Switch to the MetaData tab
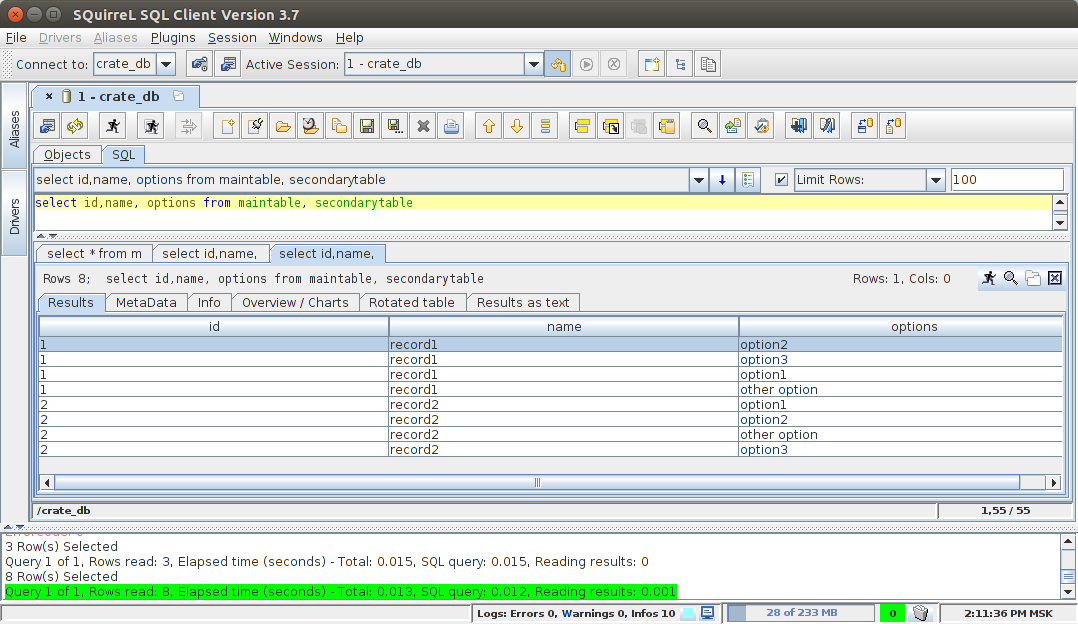The image size is (1078, 624). pyautogui.click(x=146, y=302)
